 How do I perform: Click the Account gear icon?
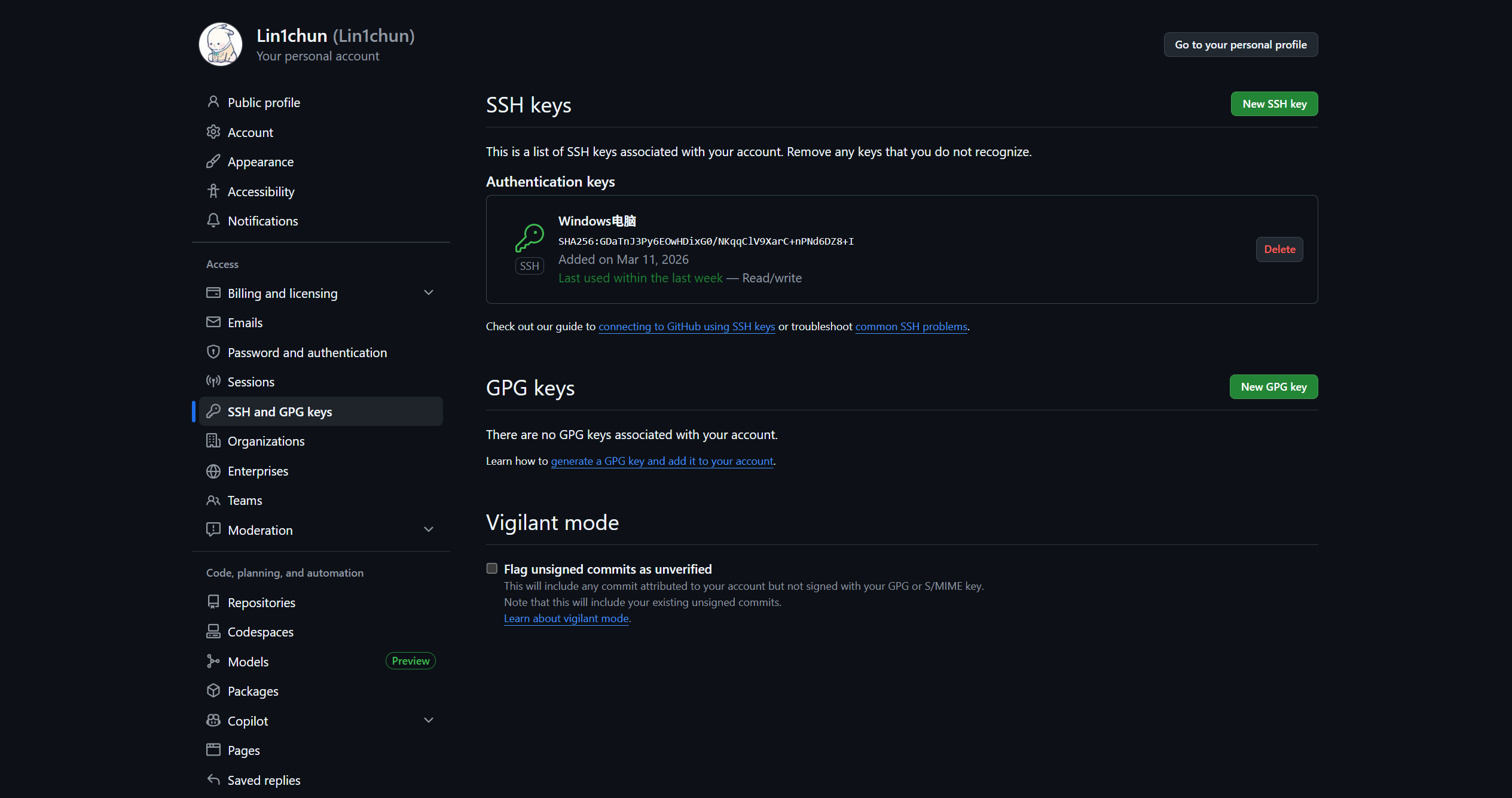tap(213, 132)
